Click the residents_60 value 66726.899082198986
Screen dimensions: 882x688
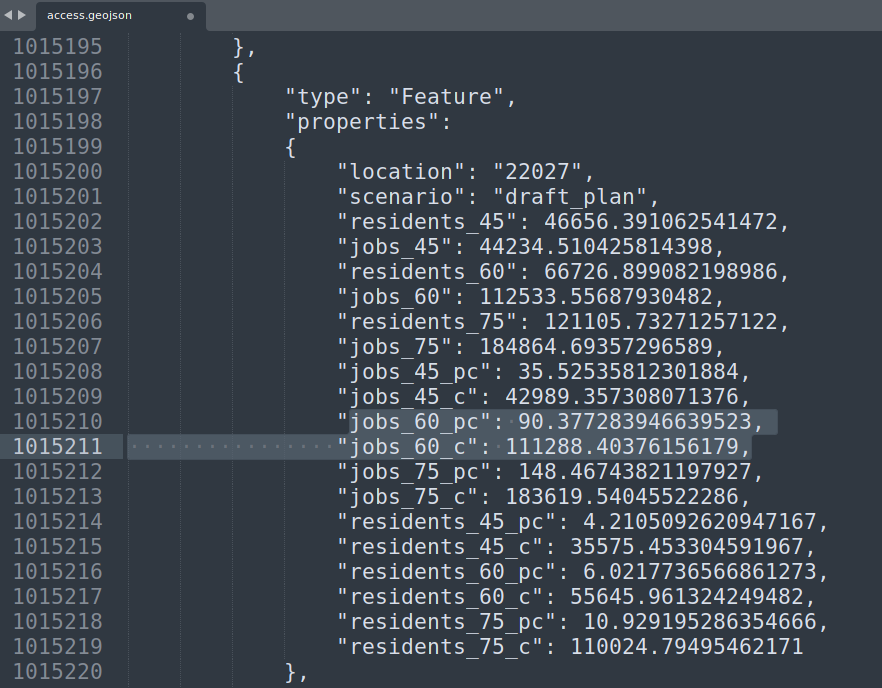coord(660,272)
